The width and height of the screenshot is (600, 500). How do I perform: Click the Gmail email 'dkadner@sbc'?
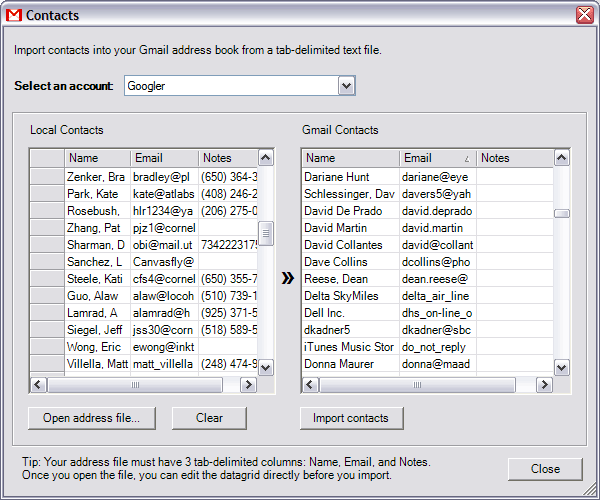pyautogui.click(x=438, y=330)
